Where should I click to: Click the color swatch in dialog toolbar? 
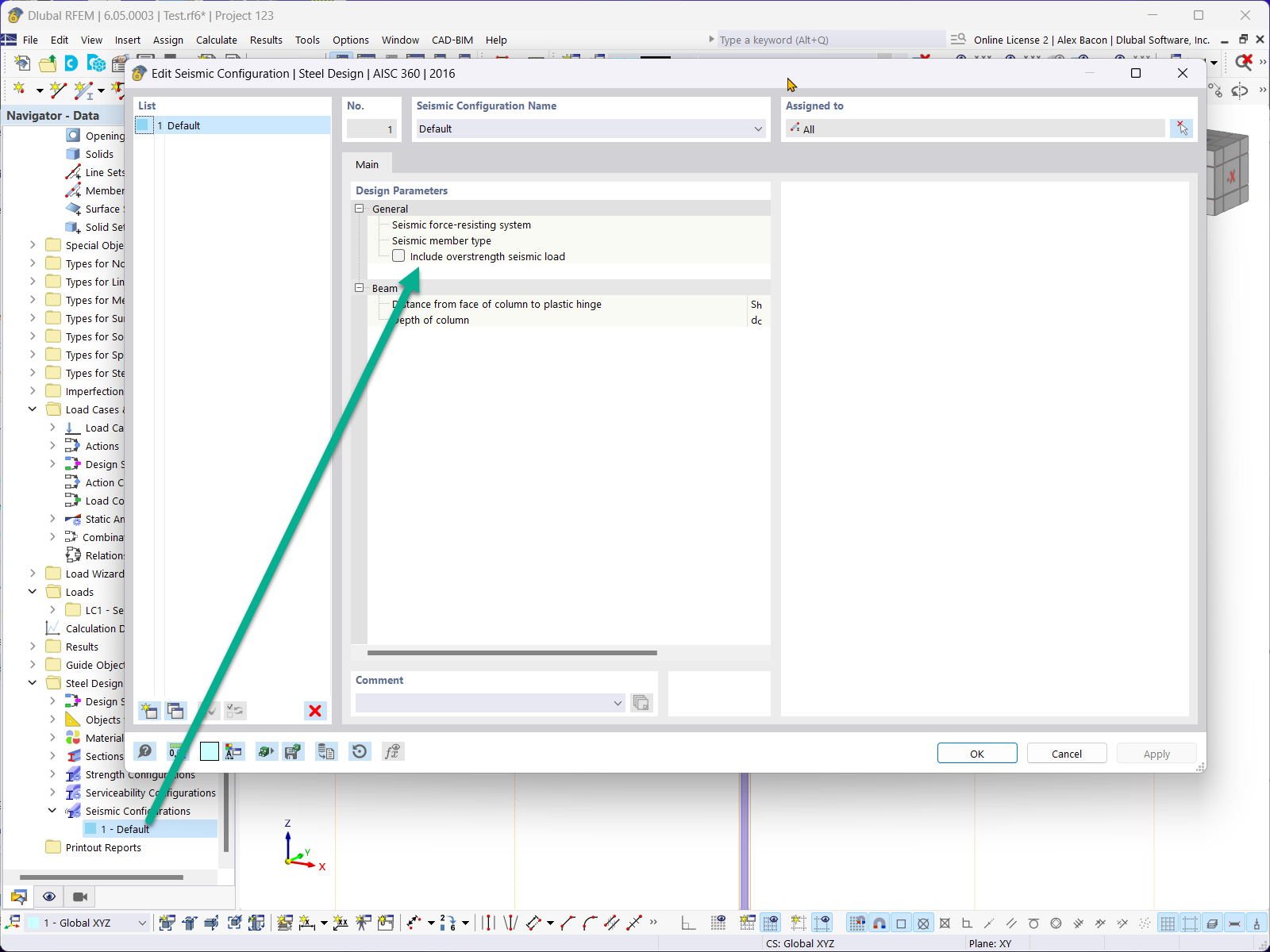(x=210, y=751)
